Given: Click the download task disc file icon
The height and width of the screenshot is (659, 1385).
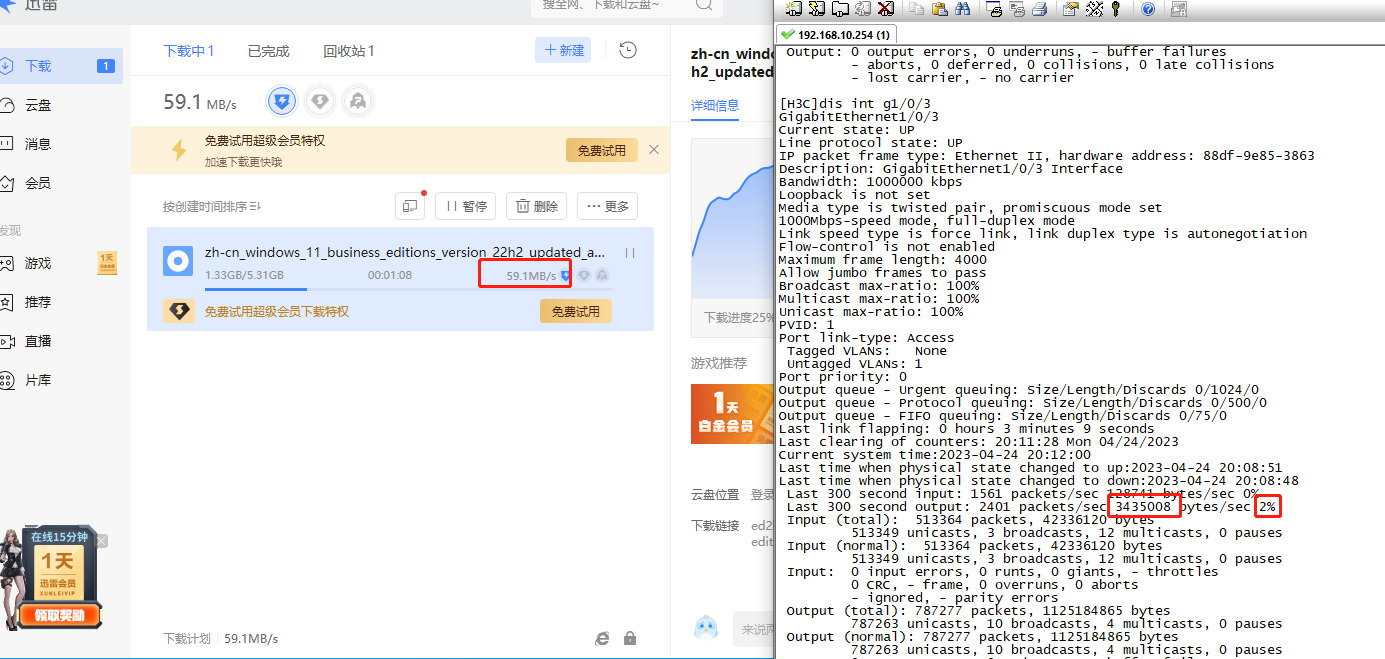Looking at the screenshot, I should click(178, 262).
